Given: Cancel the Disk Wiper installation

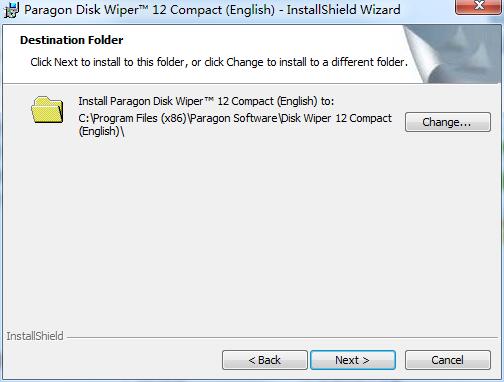Looking at the screenshot, I should click(448, 360).
